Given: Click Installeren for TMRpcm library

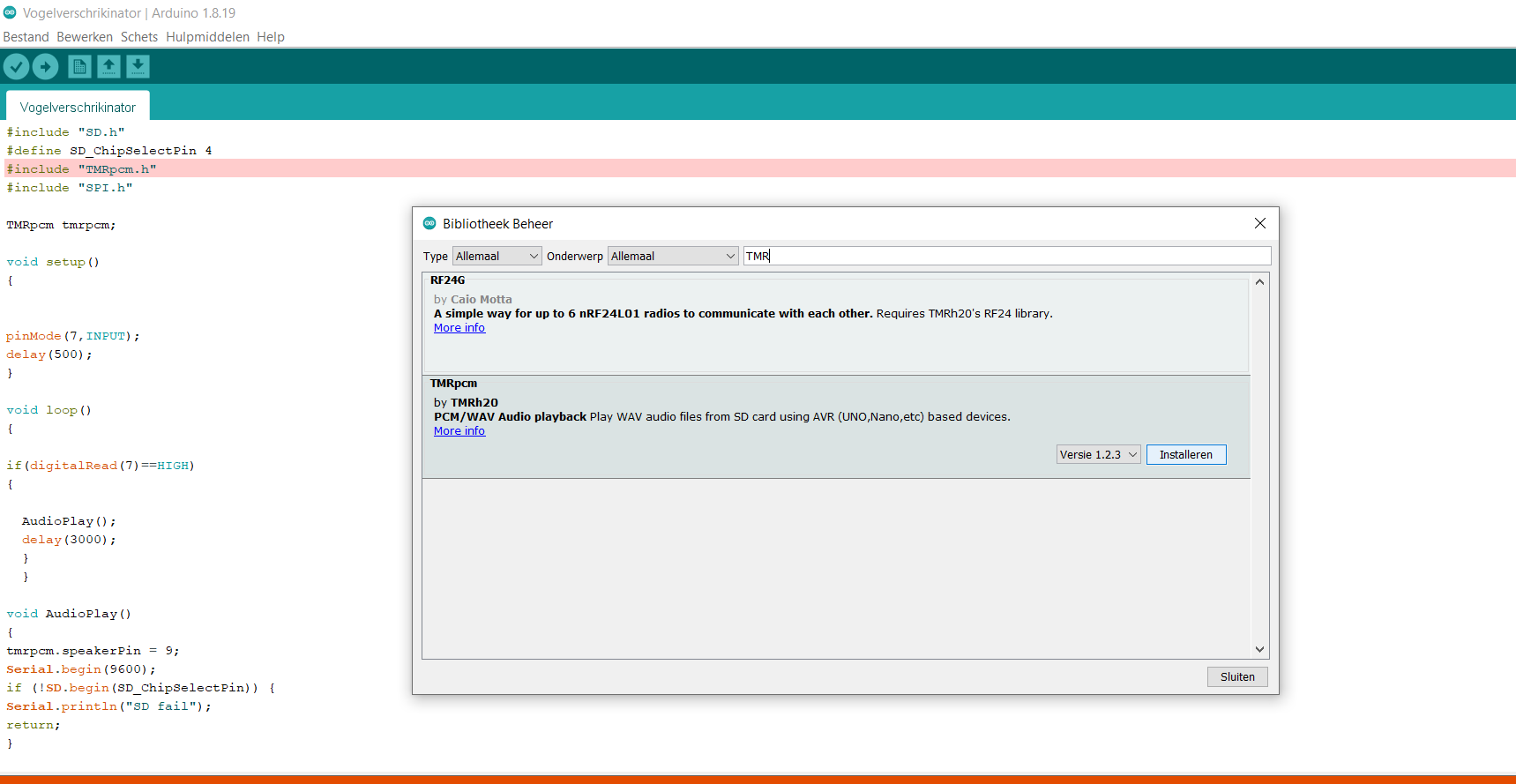Looking at the screenshot, I should click(x=1186, y=454).
